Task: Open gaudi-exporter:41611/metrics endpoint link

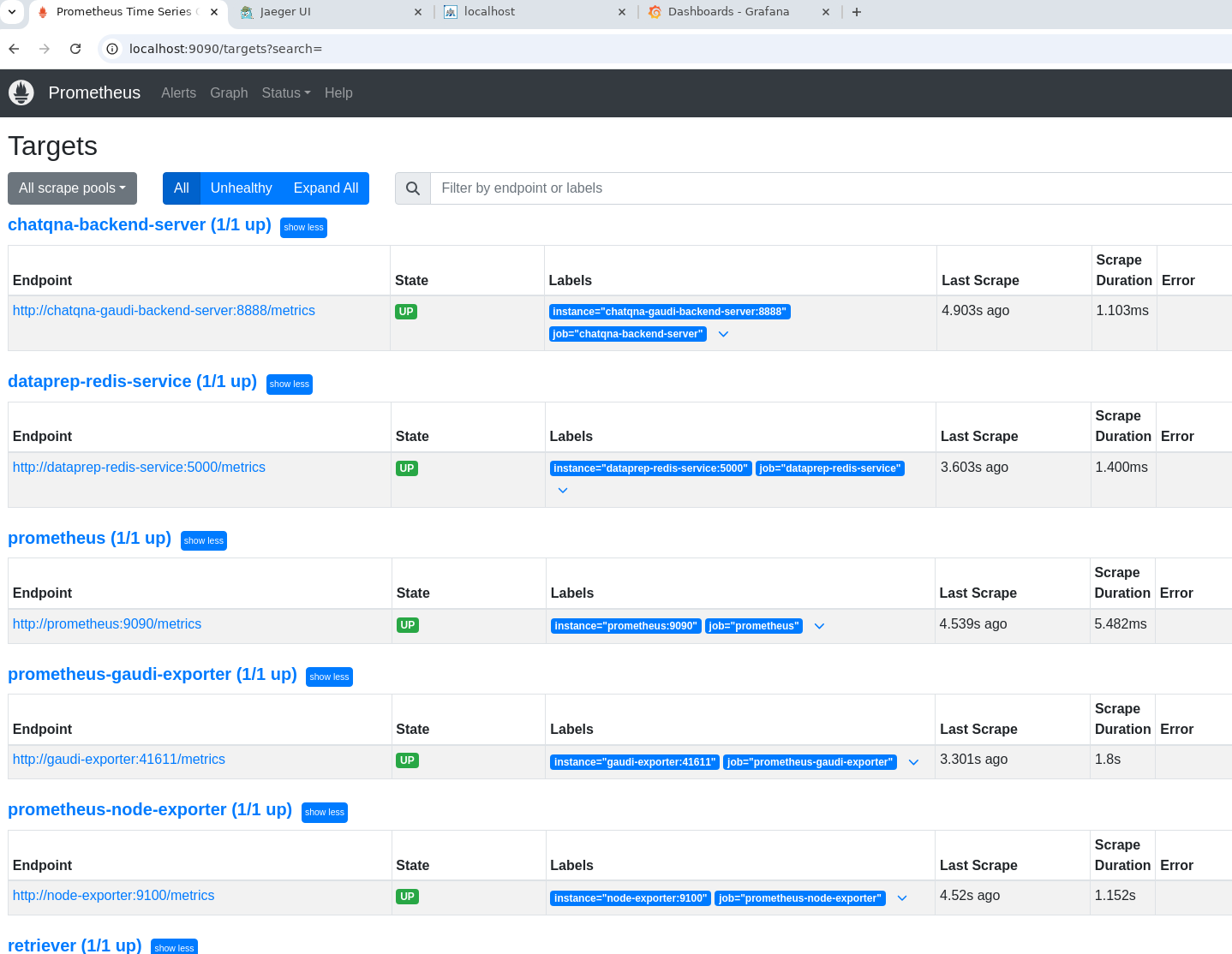Action: pyautogui.click(x=119, y=760)
